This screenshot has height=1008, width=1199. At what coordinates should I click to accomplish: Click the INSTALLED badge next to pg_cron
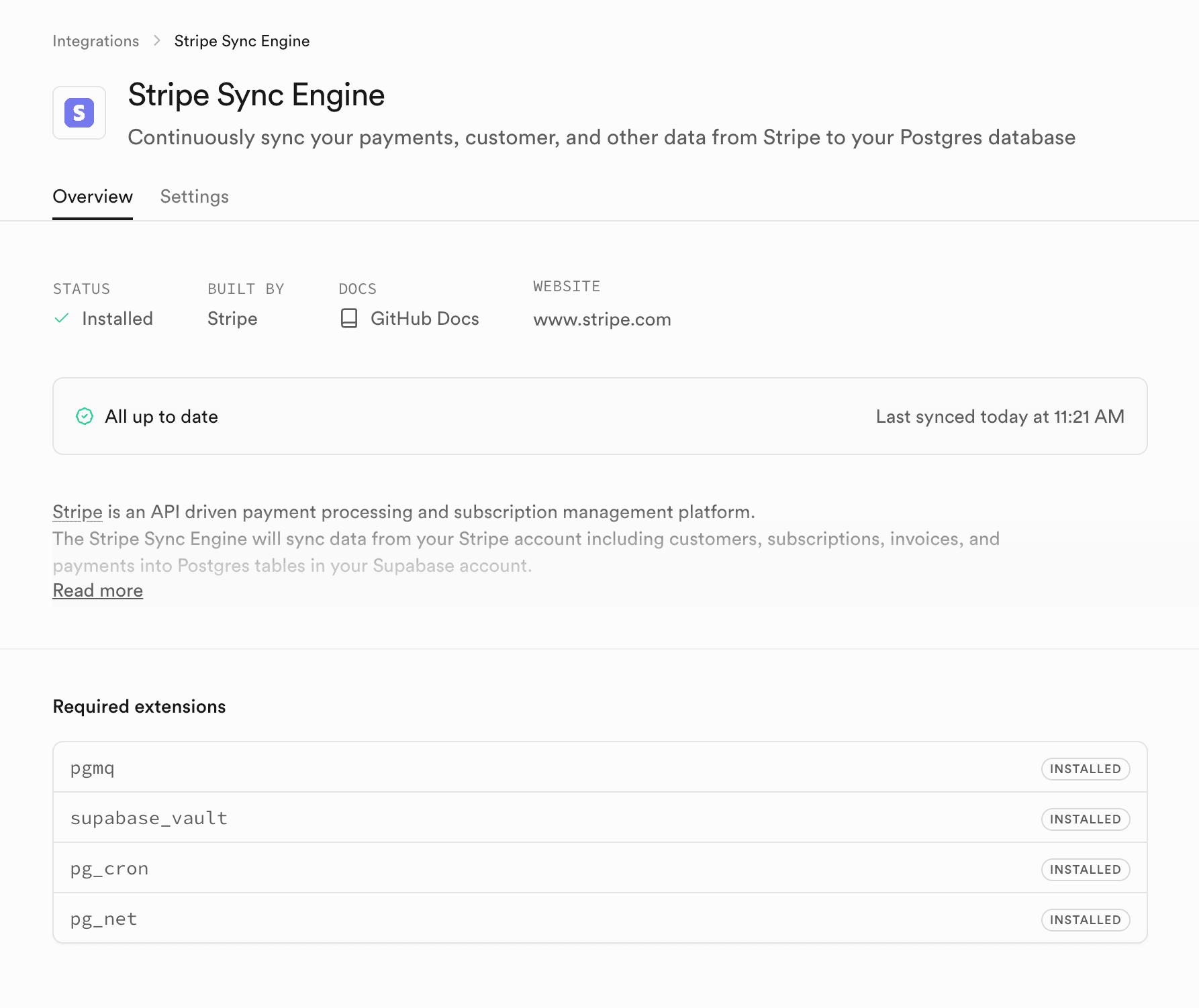tap(1085, 870)
